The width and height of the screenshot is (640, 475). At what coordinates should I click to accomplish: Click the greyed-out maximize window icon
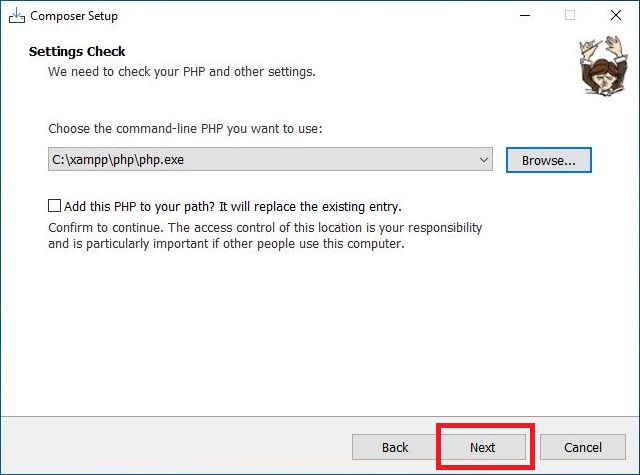point(570,16)
